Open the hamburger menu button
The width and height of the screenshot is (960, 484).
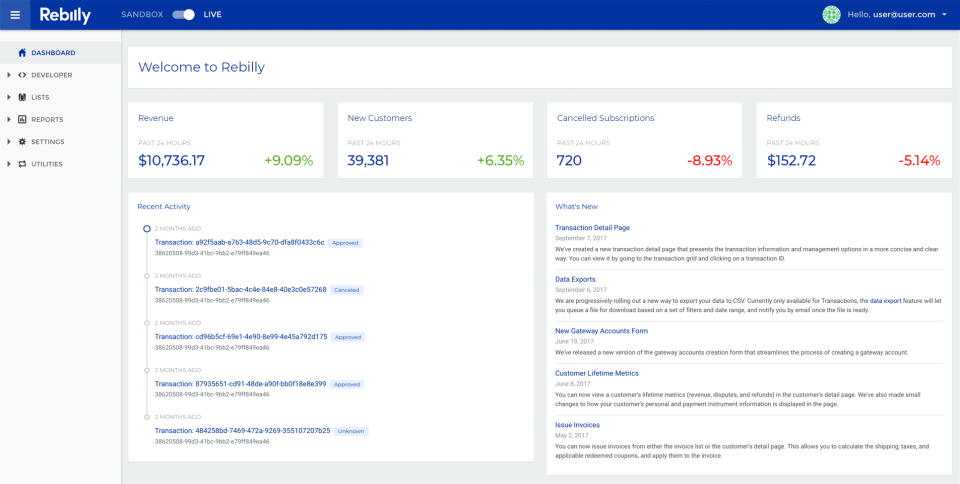15,15
